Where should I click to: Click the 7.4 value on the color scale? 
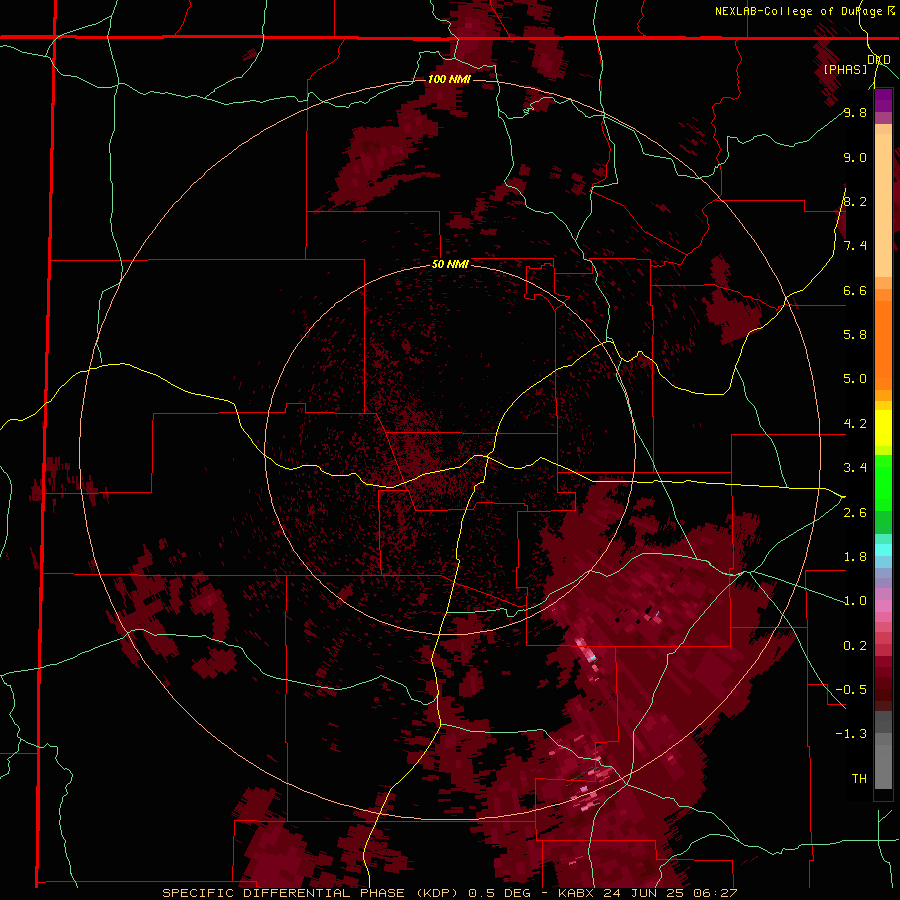pyautogui.click(x=855, y=246)
